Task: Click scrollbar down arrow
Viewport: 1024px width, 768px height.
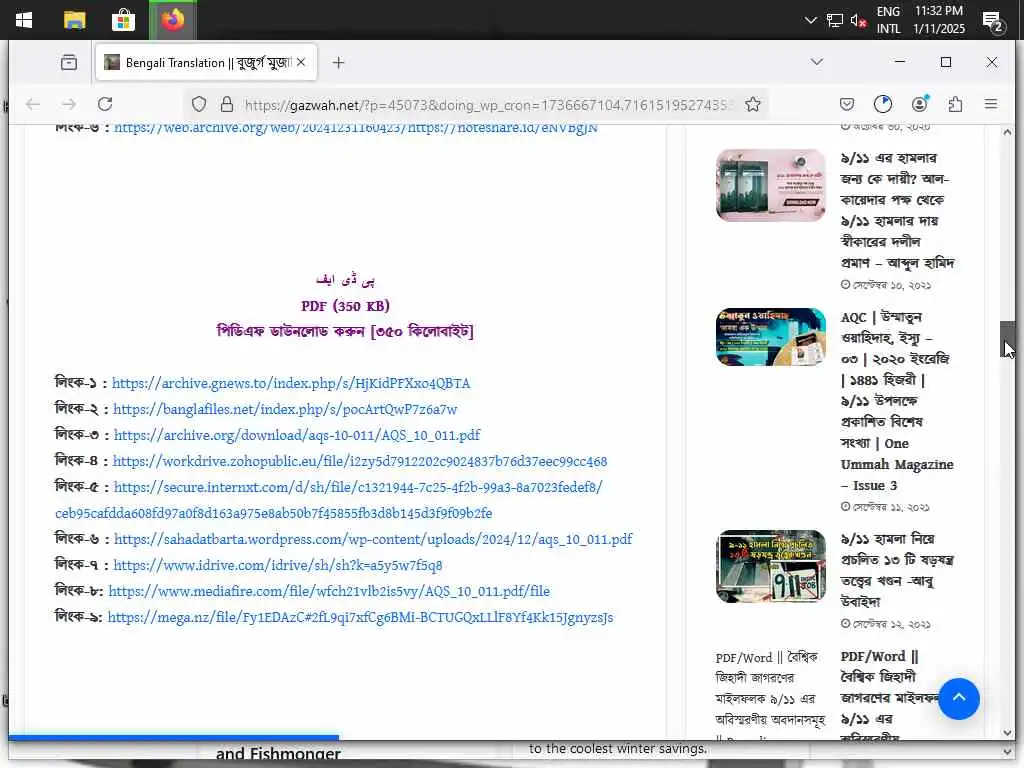Action: point(1007,733)
